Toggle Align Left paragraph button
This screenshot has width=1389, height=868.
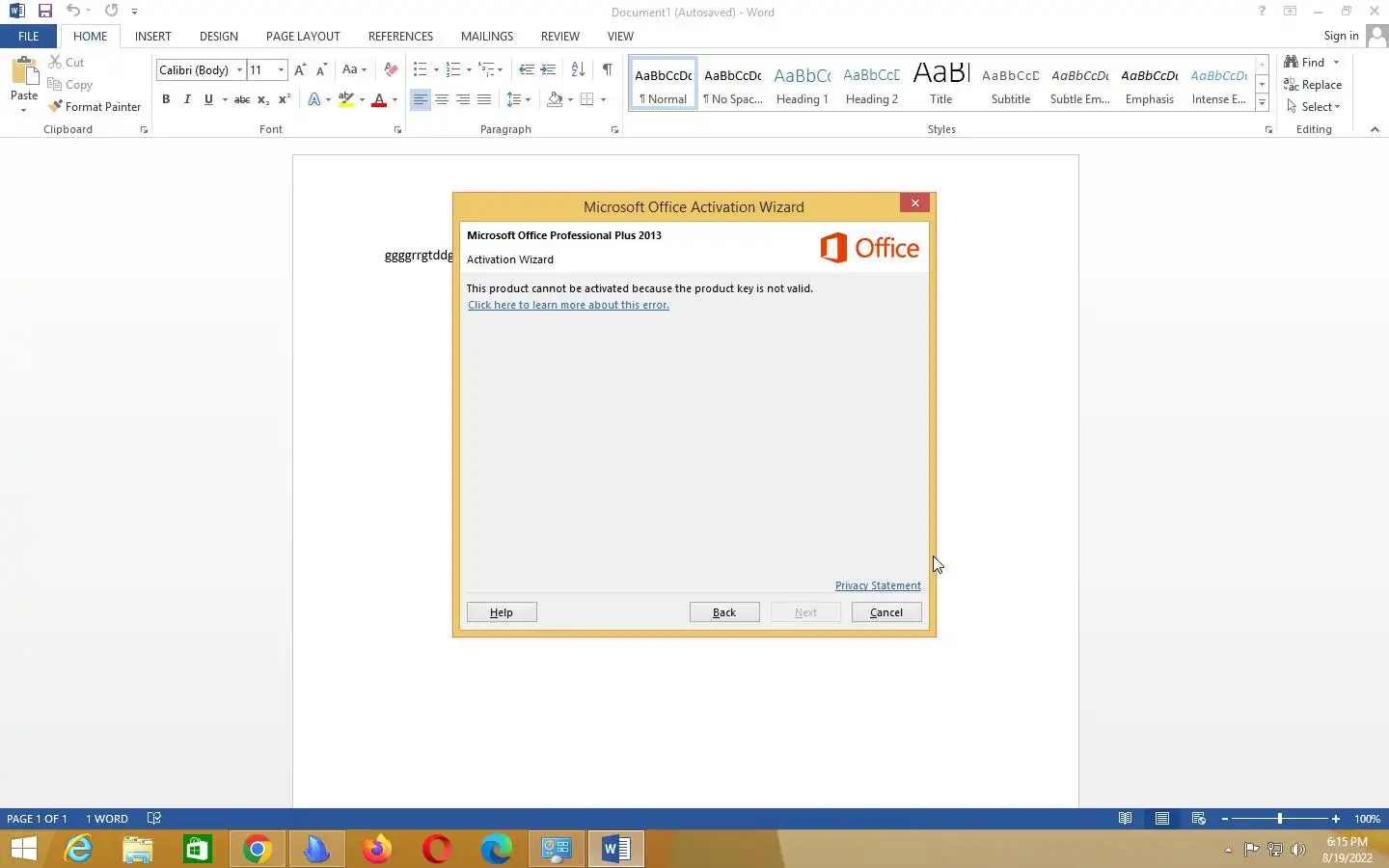pyautogui.click(x=421, y=99)
